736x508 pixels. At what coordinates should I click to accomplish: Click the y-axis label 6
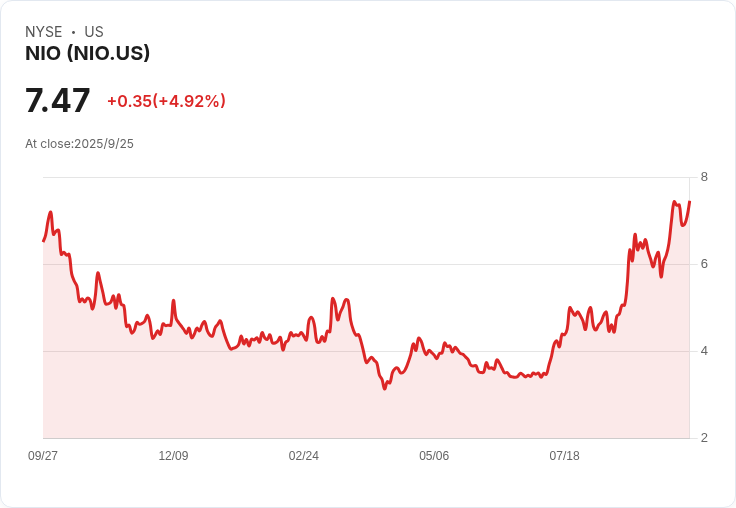[x=704, y=264]
